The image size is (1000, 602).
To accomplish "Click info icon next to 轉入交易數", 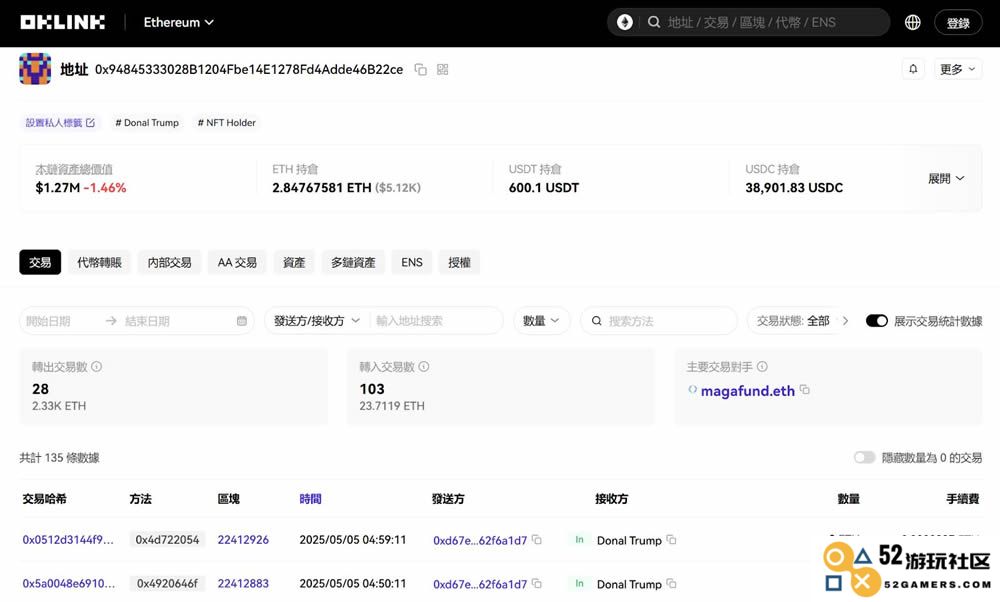I will pyautogui.click(x=424, y=367).
